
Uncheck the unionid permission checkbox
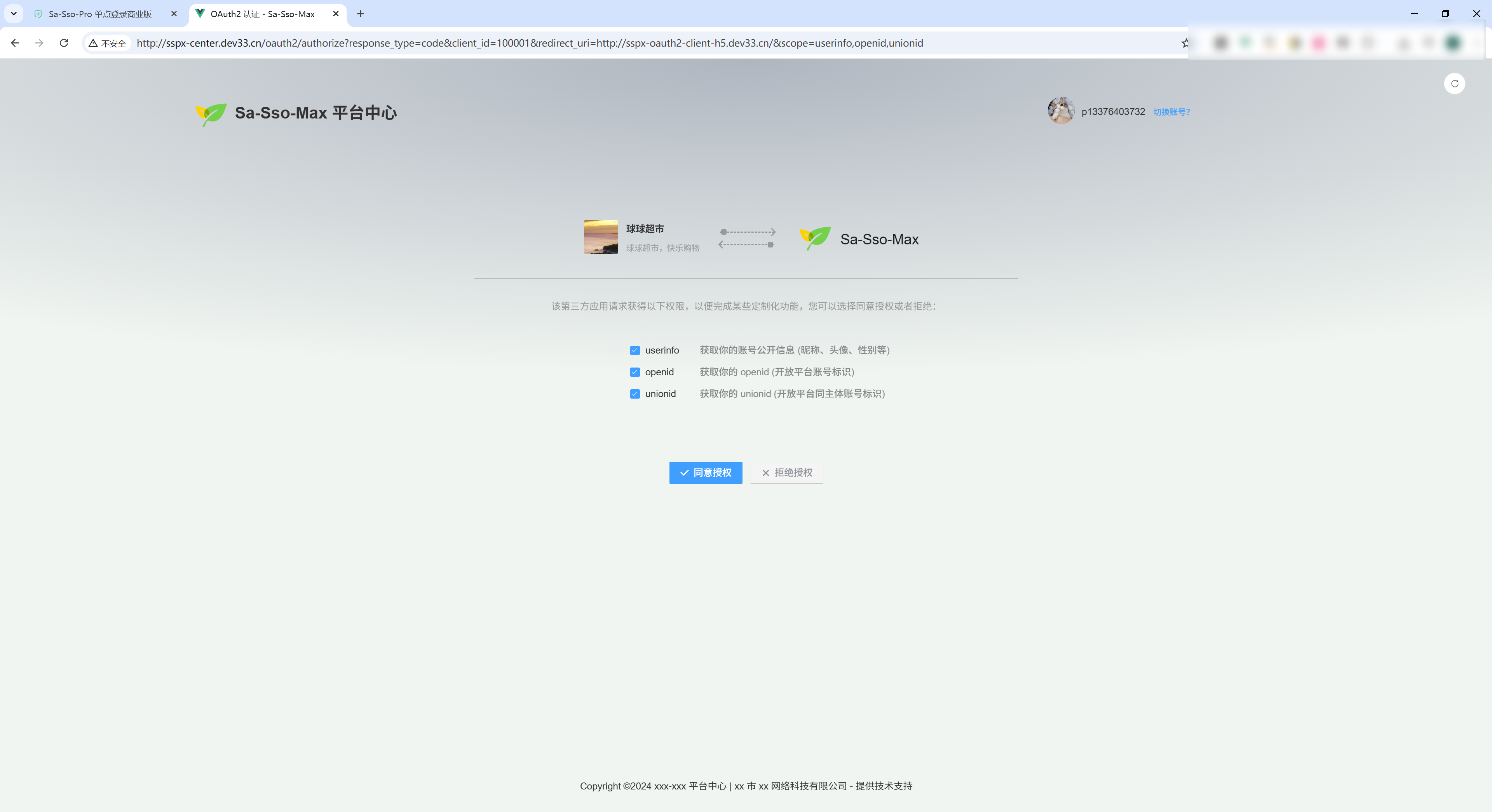click(635, 394)
